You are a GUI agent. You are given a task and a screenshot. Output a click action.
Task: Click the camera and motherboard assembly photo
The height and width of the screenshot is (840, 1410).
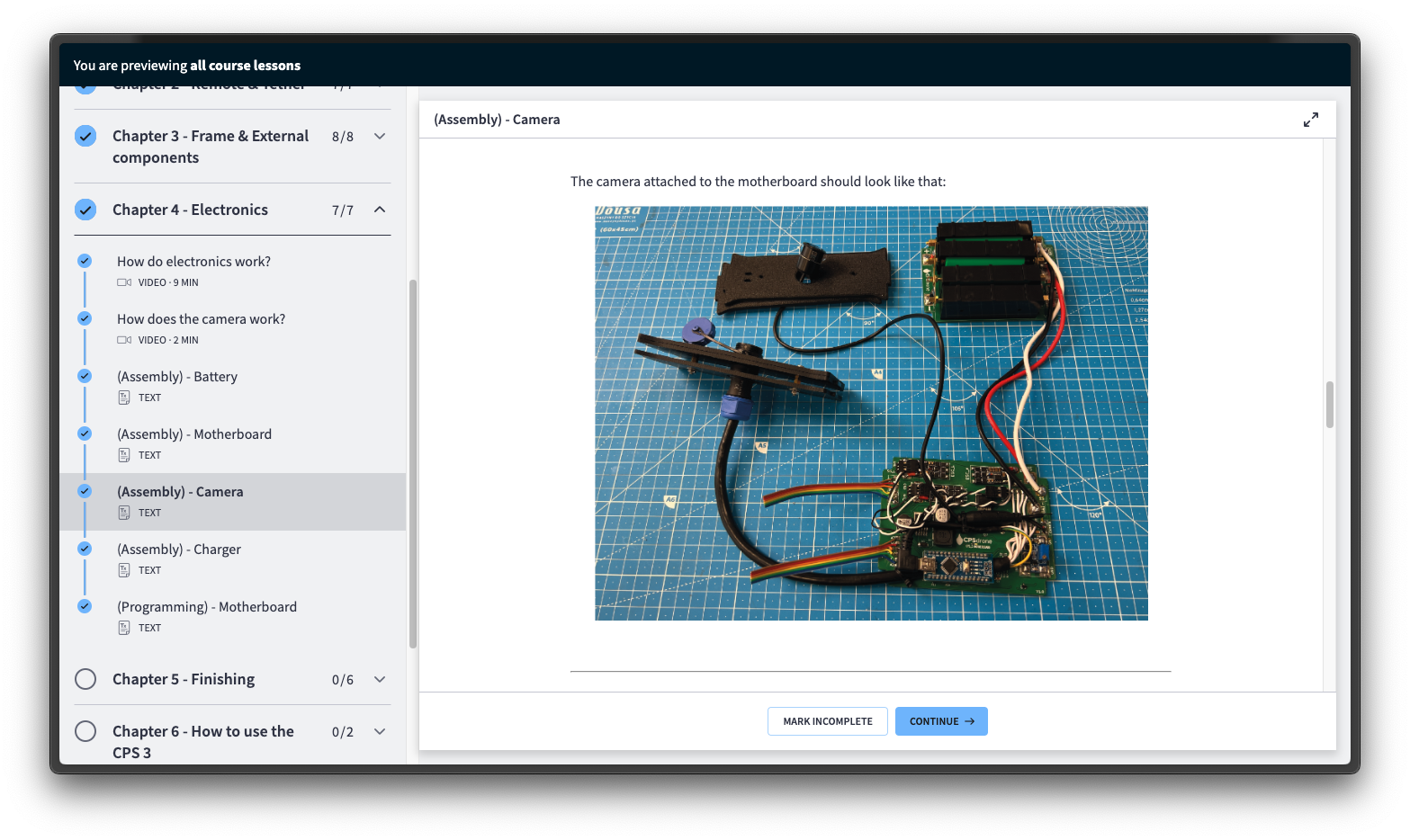871,414
